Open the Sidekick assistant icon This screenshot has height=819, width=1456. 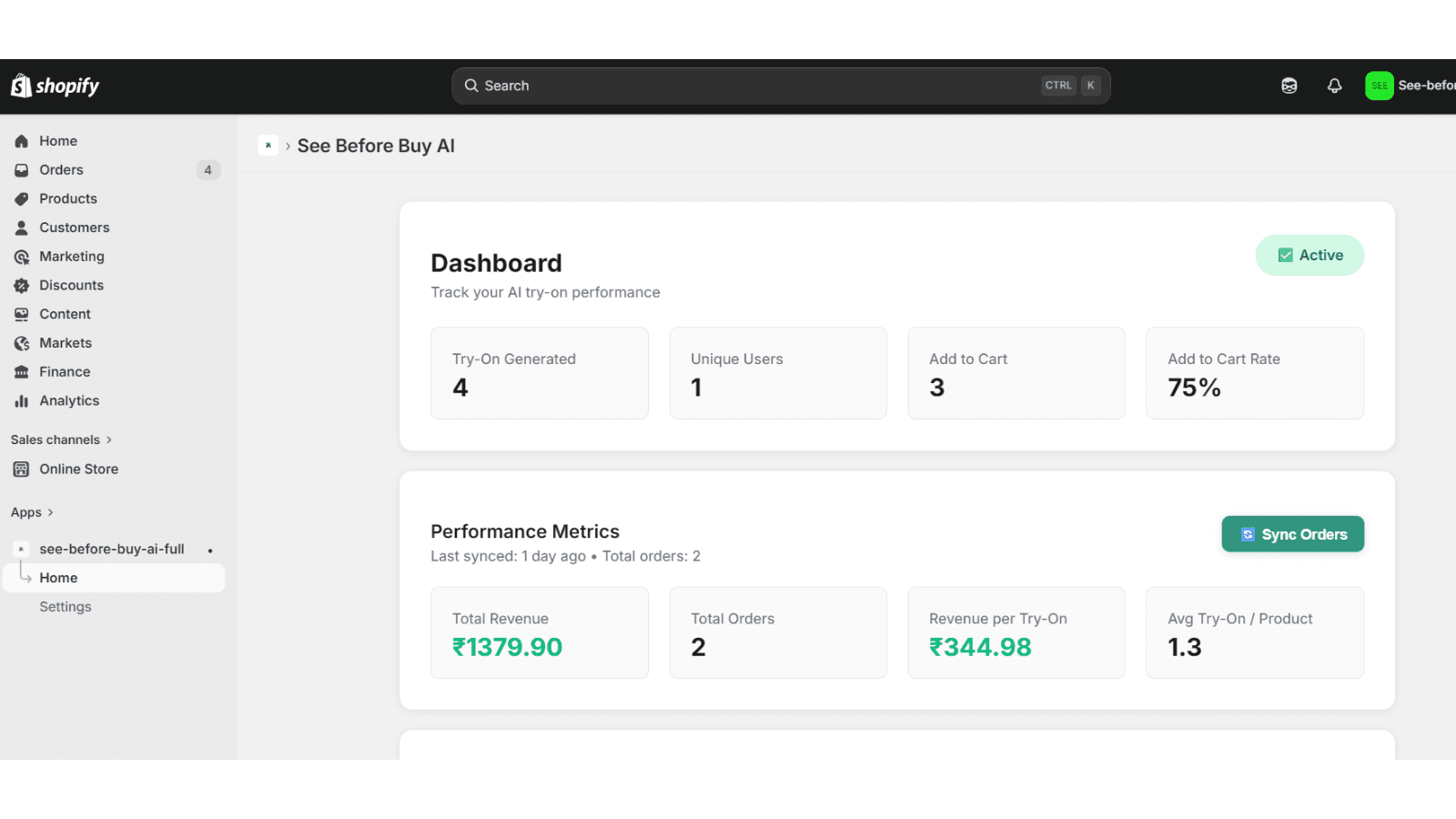coord(1289,86)
